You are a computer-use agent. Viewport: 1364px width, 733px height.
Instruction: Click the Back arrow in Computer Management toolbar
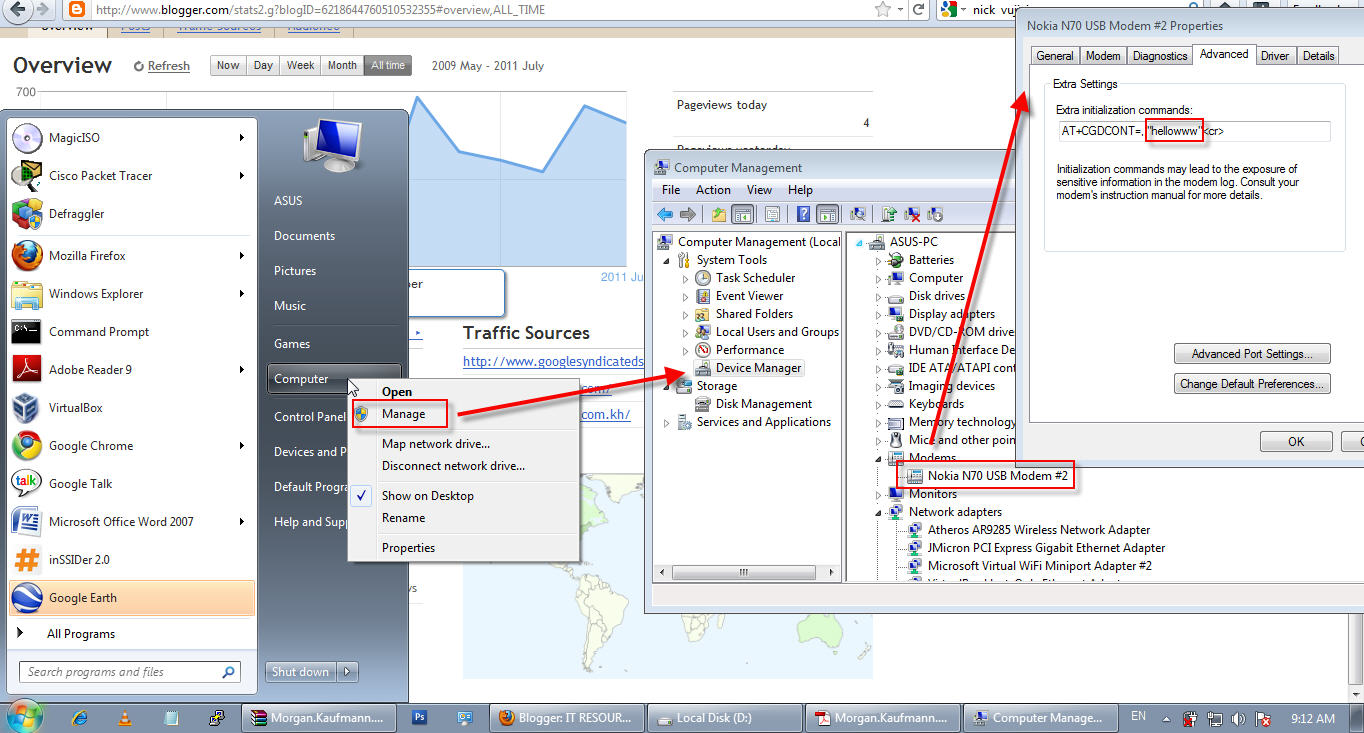pyautogui.click(x=665, y=214)
